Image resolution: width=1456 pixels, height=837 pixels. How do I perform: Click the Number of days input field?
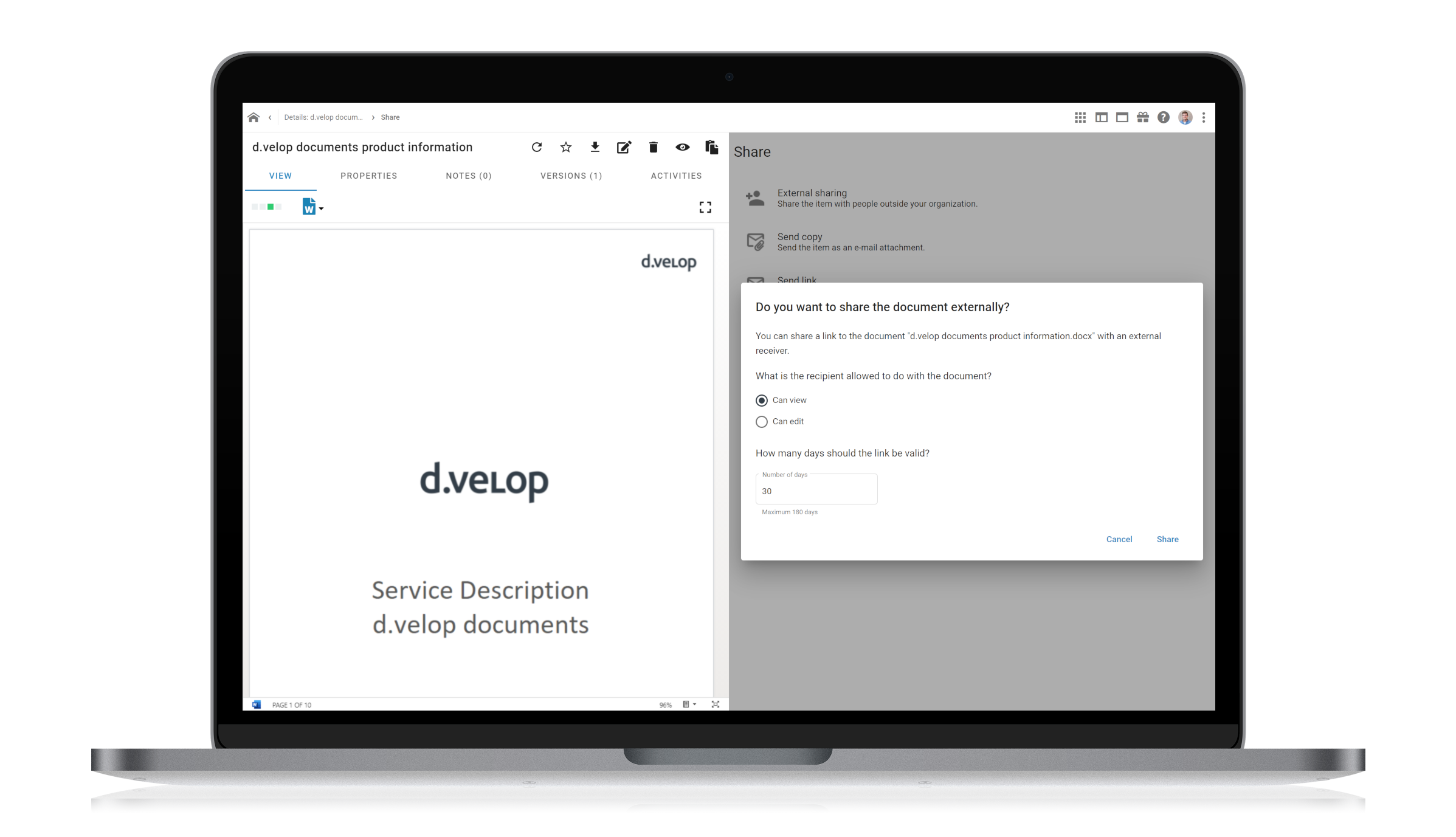pyautogui.click(x=816, y=491)
